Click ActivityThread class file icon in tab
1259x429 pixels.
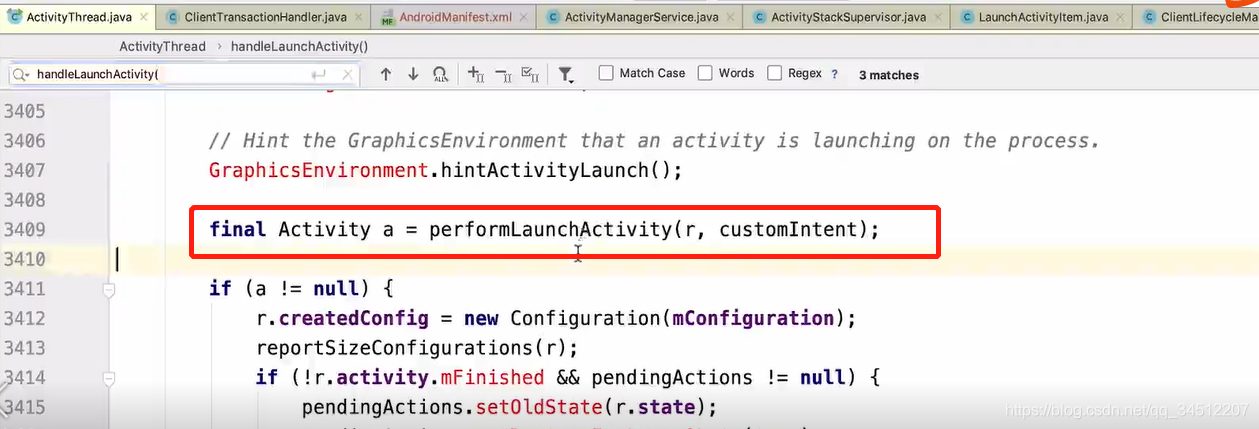click(x=13, y=17)
